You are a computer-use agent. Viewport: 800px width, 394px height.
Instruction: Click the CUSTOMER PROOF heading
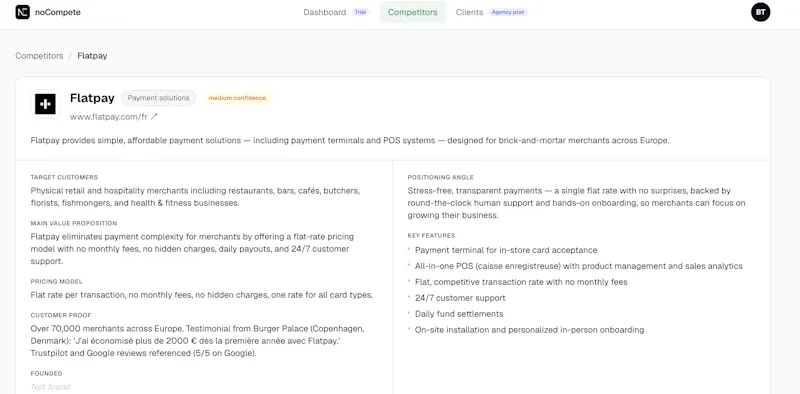(x=61, y=315)
